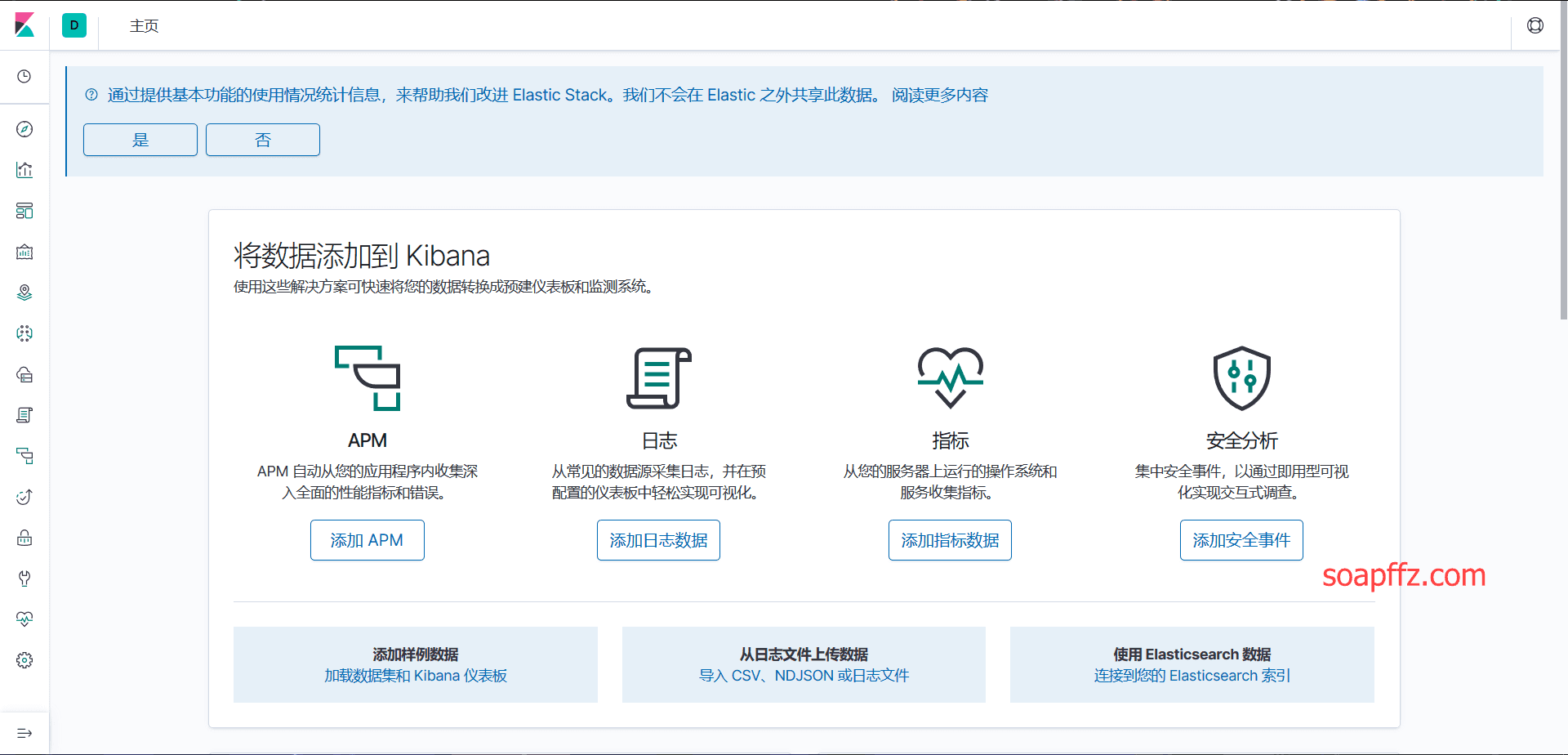The width and height of the screenshot is (1568, 755).
Task: Open Machine Learning icon in sidebar
Action: pyautogui.click(x=24, y=333)
